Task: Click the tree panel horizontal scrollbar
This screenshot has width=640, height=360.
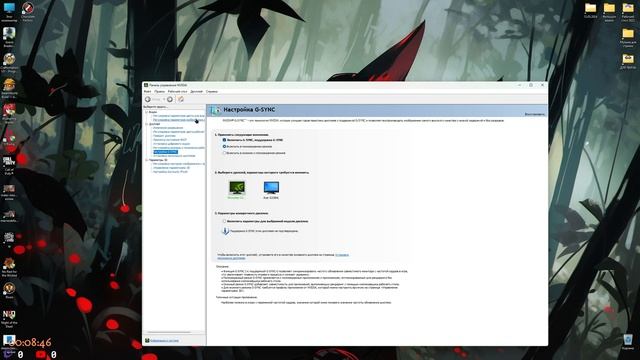Action: 169,332
